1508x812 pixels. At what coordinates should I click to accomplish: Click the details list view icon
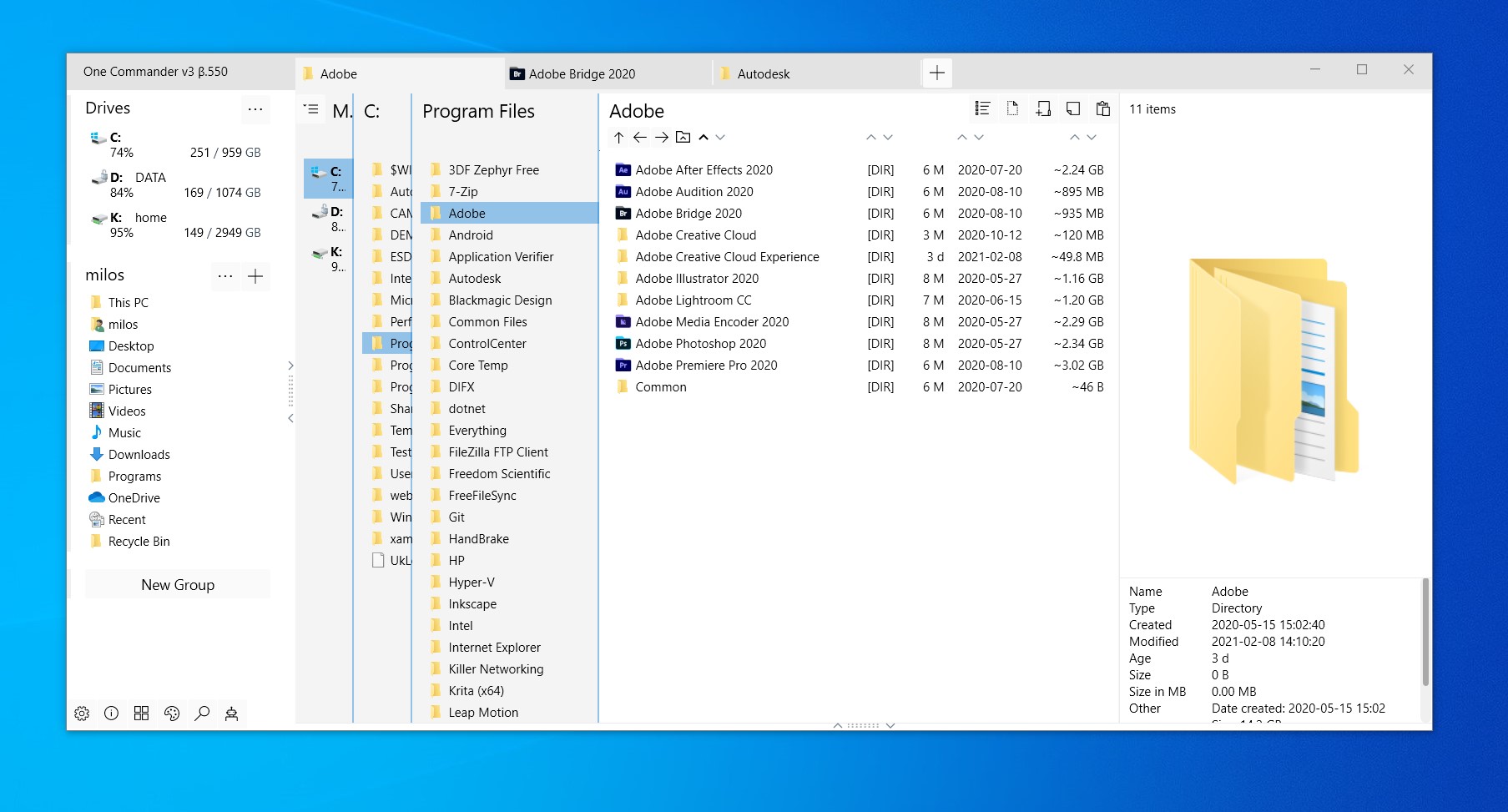point(982,108)
